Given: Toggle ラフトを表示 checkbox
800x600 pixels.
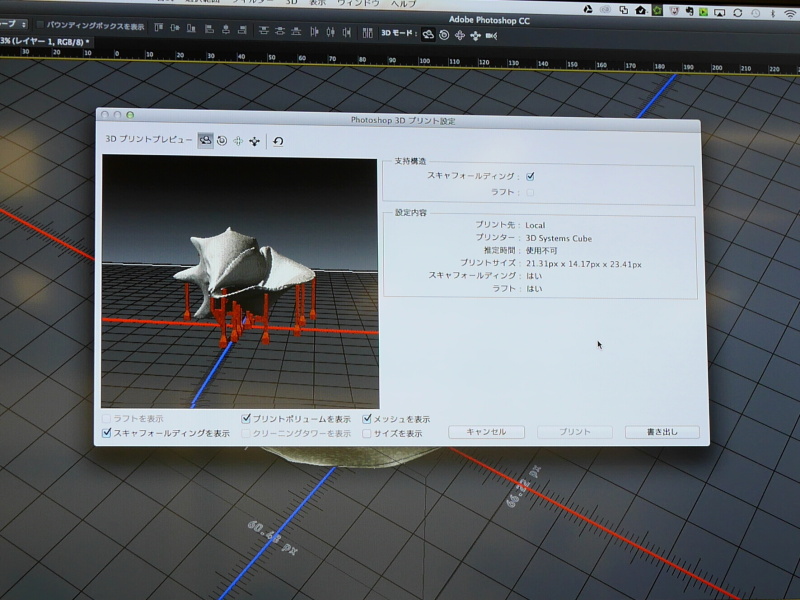Looking at the screenshot, I should click(106, 418).
